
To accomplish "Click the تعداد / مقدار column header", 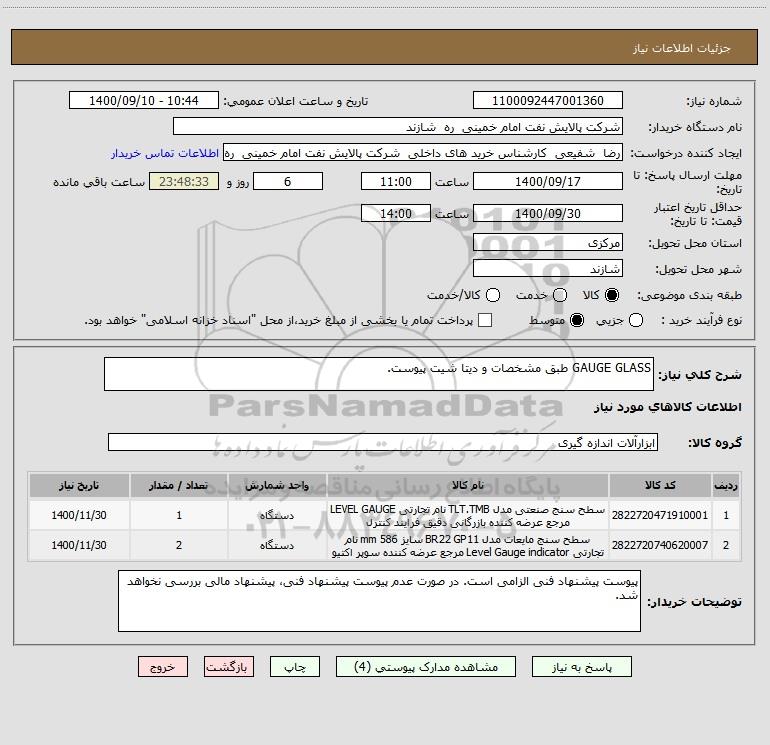I will (179, 485).
